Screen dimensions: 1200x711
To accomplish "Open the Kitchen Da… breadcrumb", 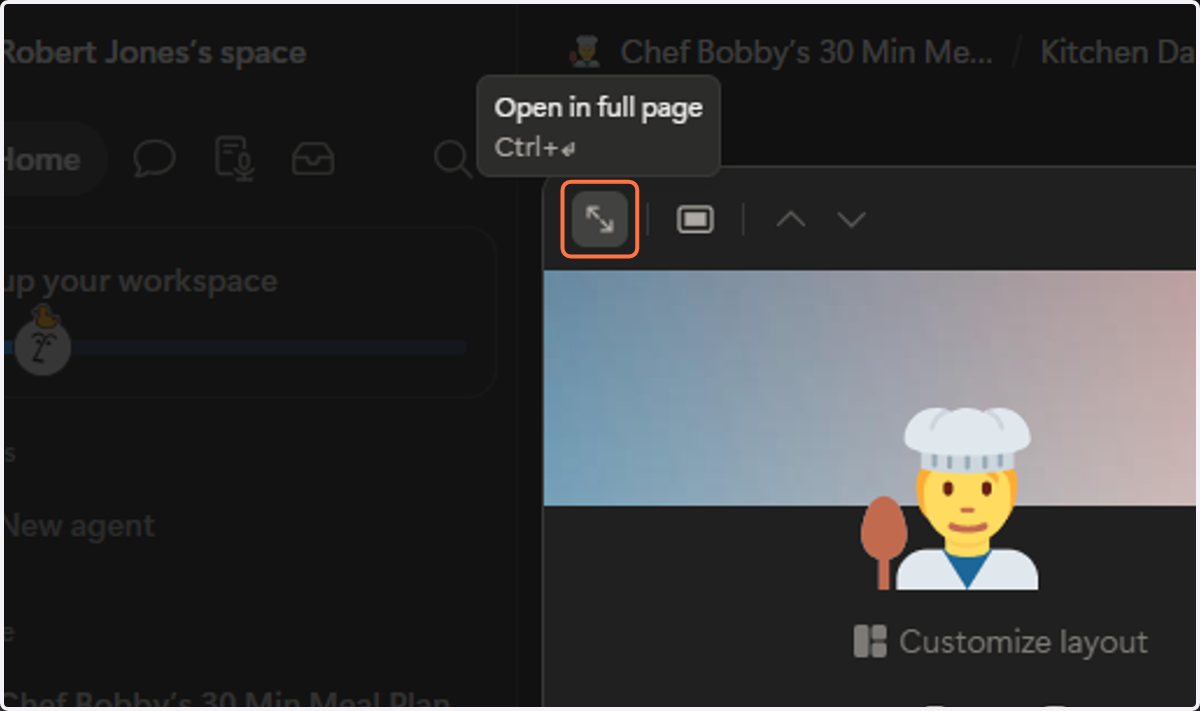I will pyautogui.click(x=1118, y=52).
